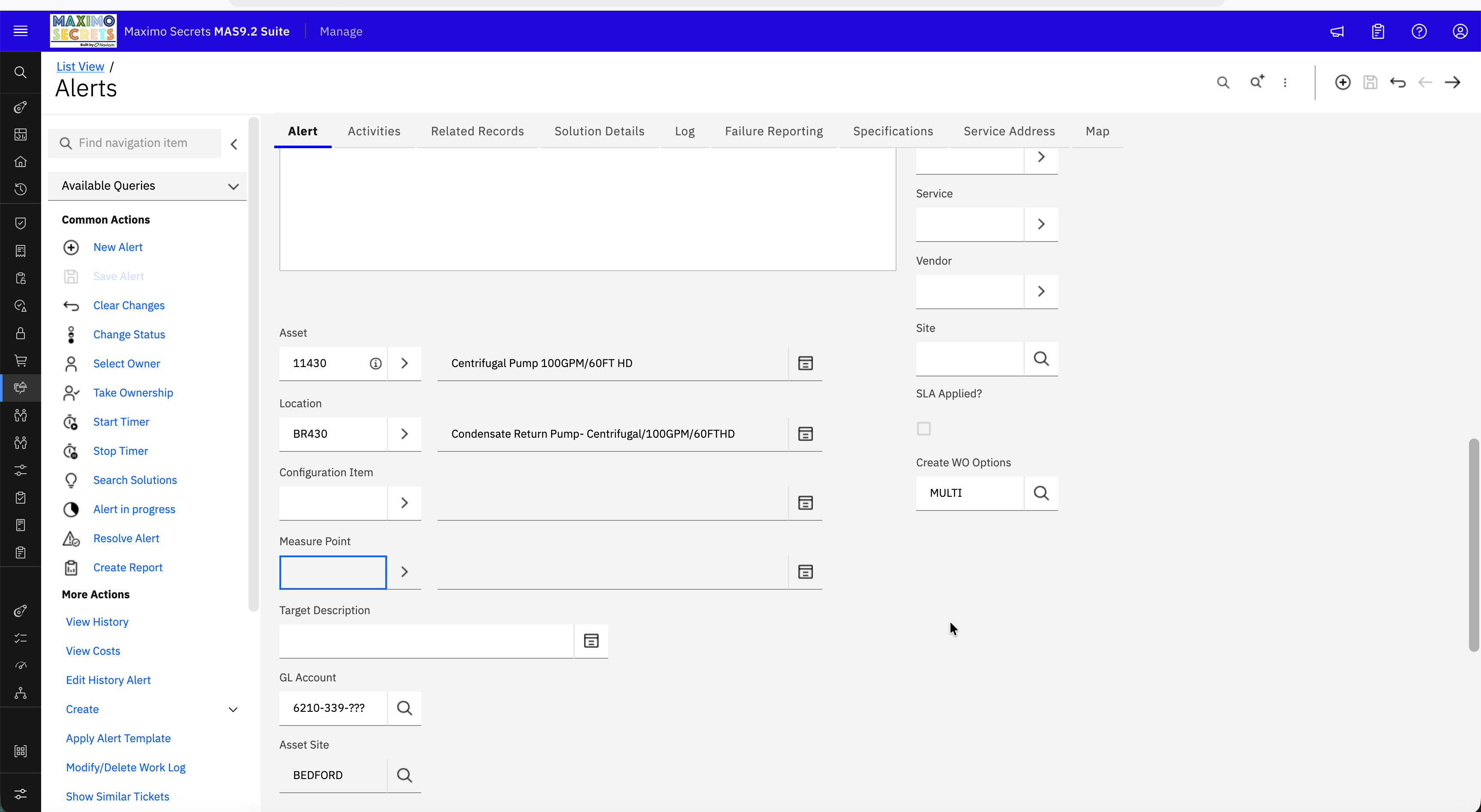This screenshot has height=812, width=1481.
Task: Click the View History link
Action: [97, 622]
